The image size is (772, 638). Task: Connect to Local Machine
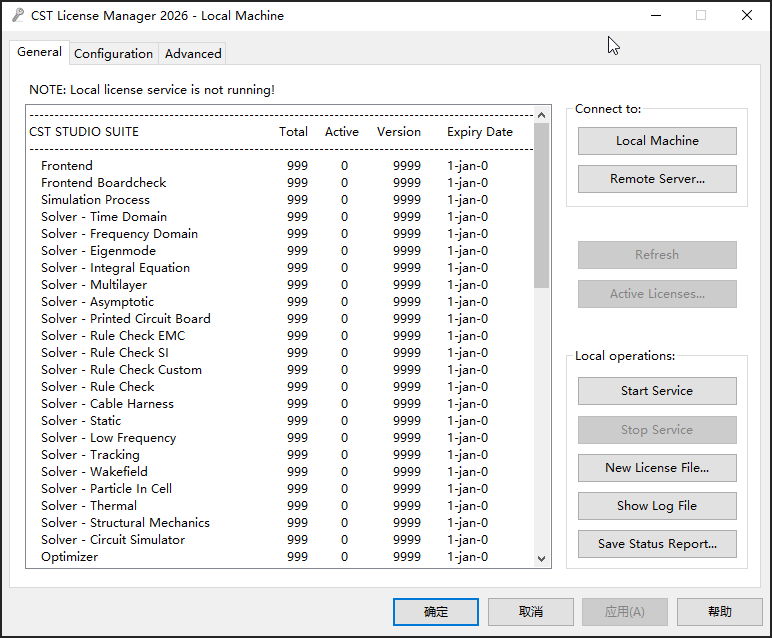click(x=657, y=141)
